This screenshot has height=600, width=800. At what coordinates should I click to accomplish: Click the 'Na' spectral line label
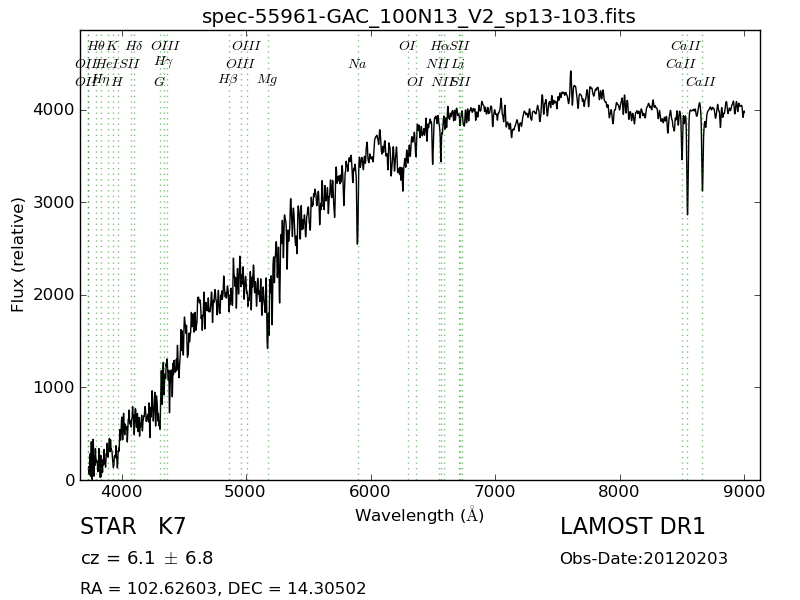tap(357, 64)
